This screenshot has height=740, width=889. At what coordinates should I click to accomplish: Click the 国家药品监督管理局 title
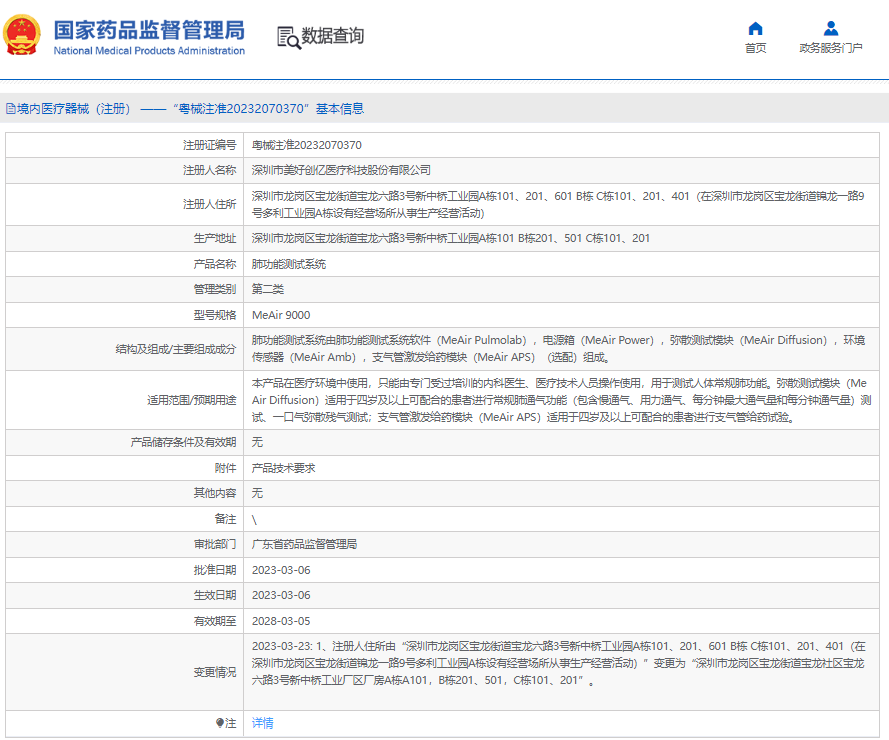click(149, 30)
